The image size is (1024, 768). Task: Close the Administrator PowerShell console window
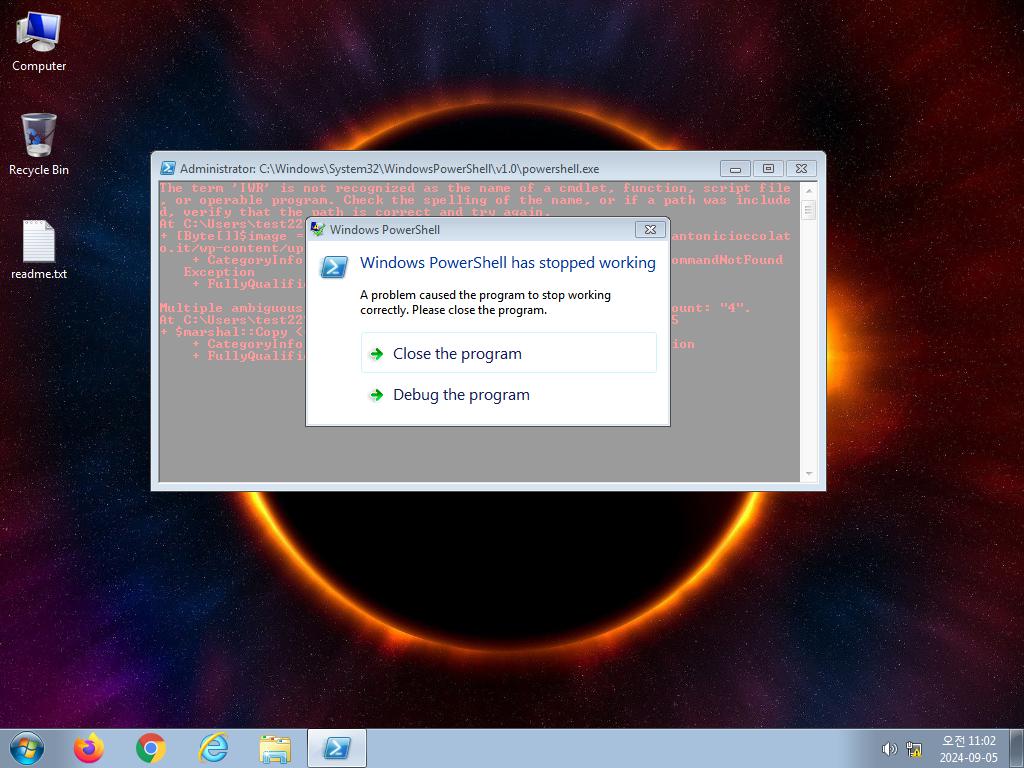click(801, 168)
